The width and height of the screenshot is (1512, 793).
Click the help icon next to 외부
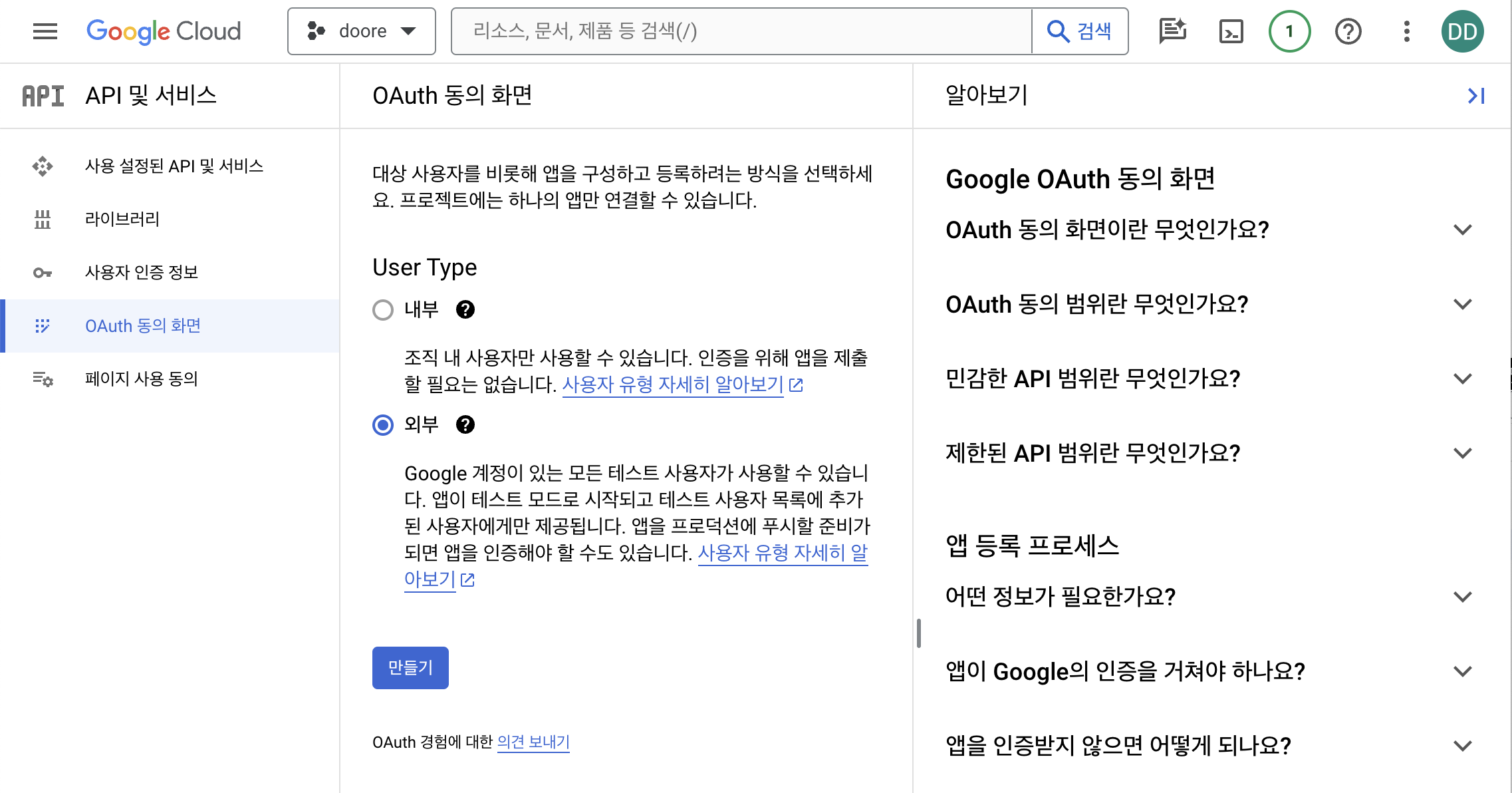click(465, 424)
